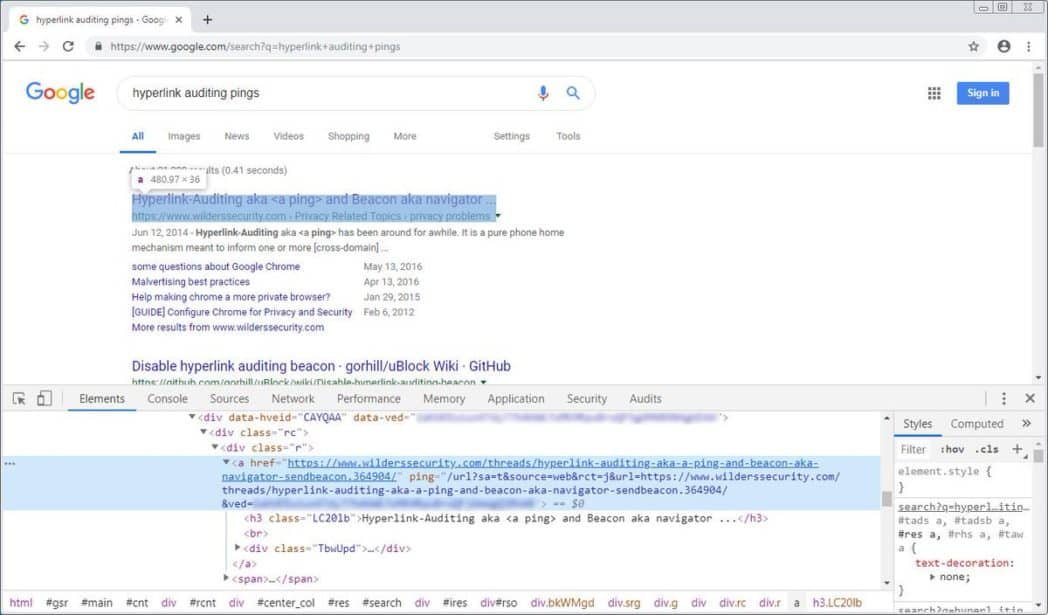
Task: Open search Settings
Action: tap(511, 136)
